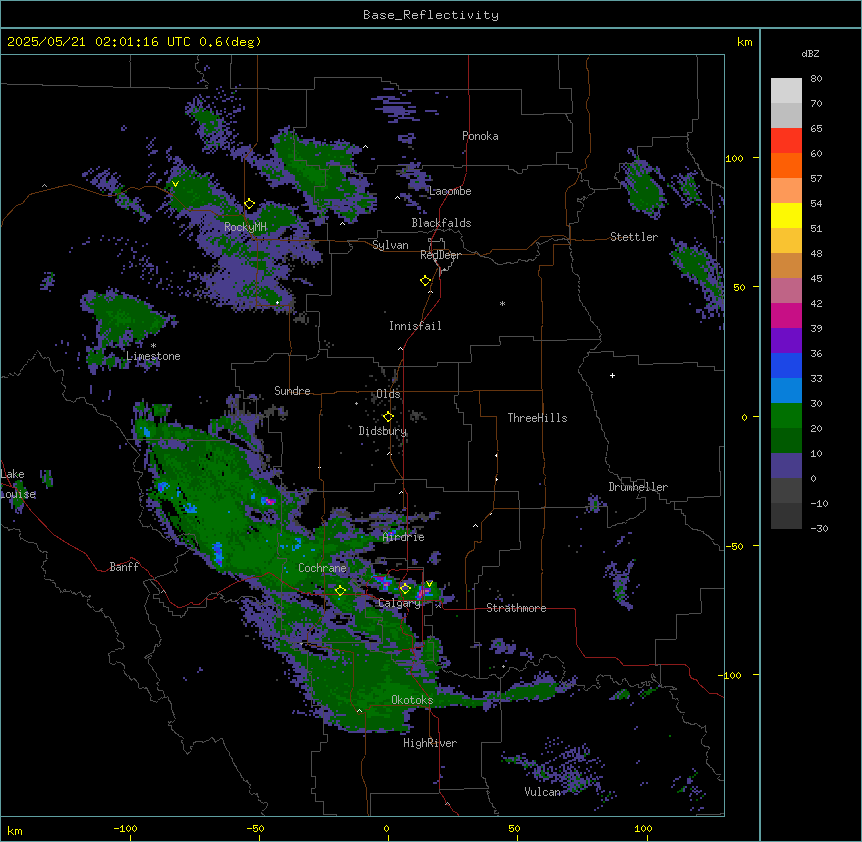
Task: Click the Cochrane city label
Action: coord(322,568)
